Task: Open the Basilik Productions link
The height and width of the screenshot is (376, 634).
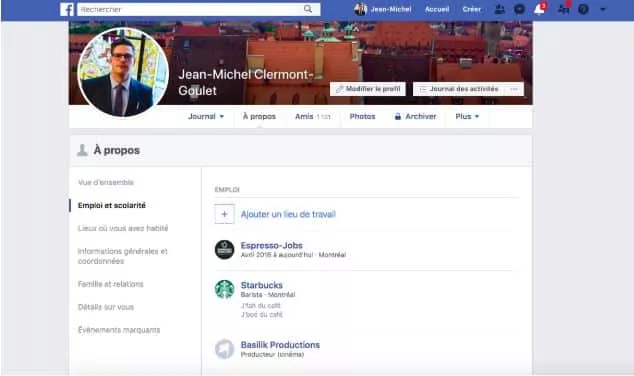Action: coord(280,345)
